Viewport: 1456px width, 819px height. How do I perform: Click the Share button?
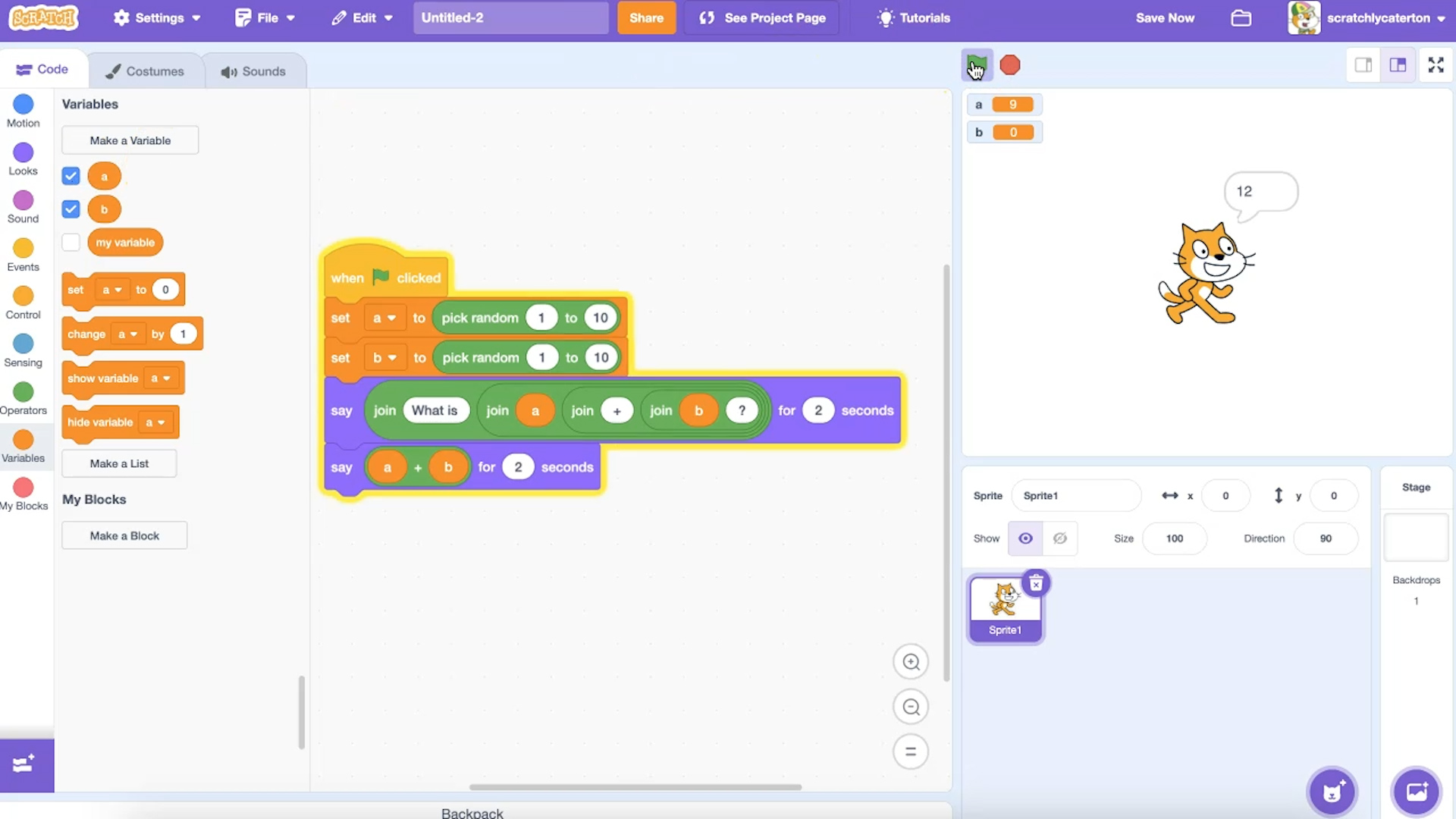[646, 17]
